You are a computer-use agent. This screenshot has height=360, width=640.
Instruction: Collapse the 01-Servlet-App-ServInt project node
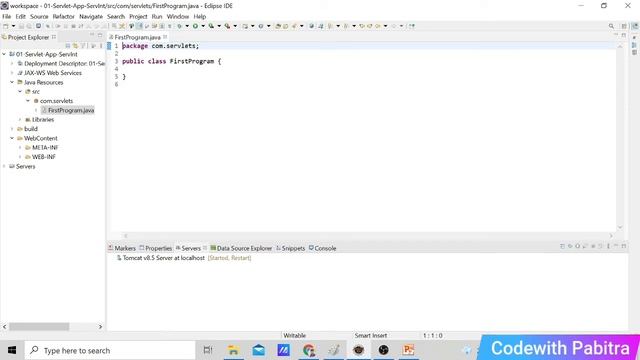tap(4, 54)
